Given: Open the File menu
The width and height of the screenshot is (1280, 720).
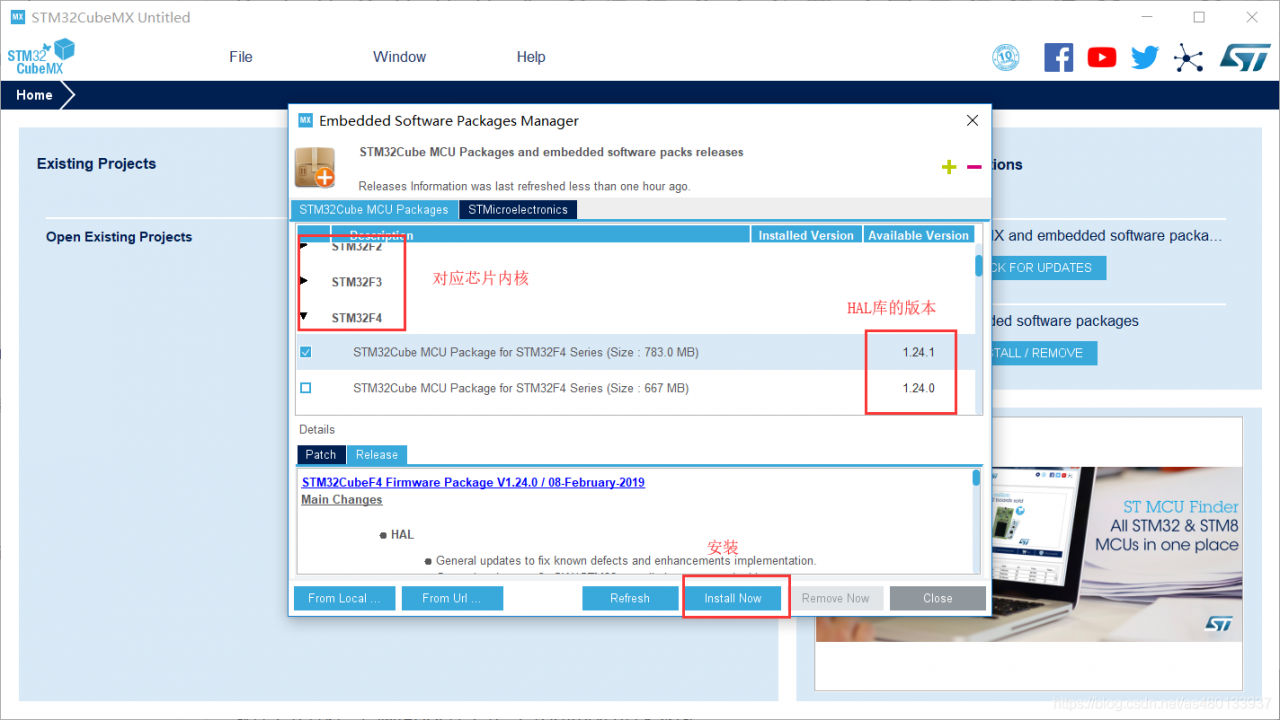Looking at the screenshot, I should tap(241, 57).
